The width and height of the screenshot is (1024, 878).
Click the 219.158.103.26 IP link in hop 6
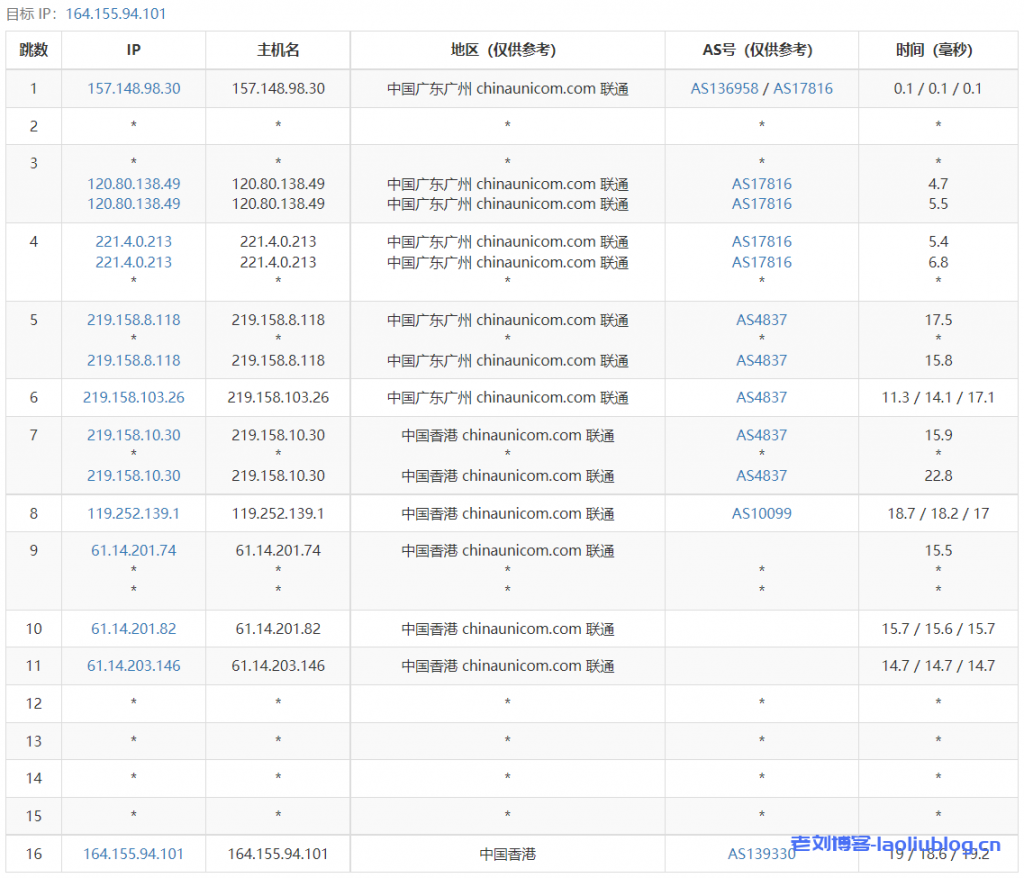click(x=134, y=397)
